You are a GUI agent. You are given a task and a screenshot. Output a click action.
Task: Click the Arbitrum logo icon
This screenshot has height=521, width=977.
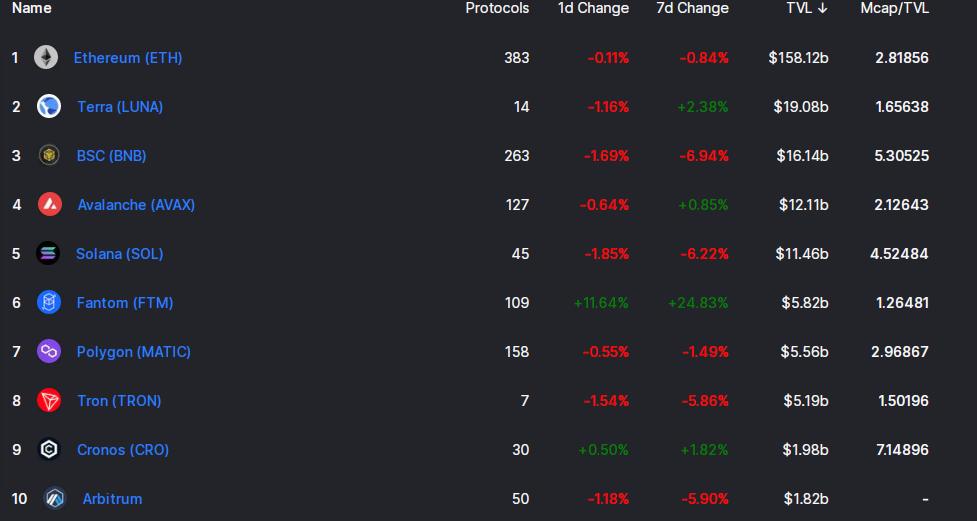click(x=54, y=499)
